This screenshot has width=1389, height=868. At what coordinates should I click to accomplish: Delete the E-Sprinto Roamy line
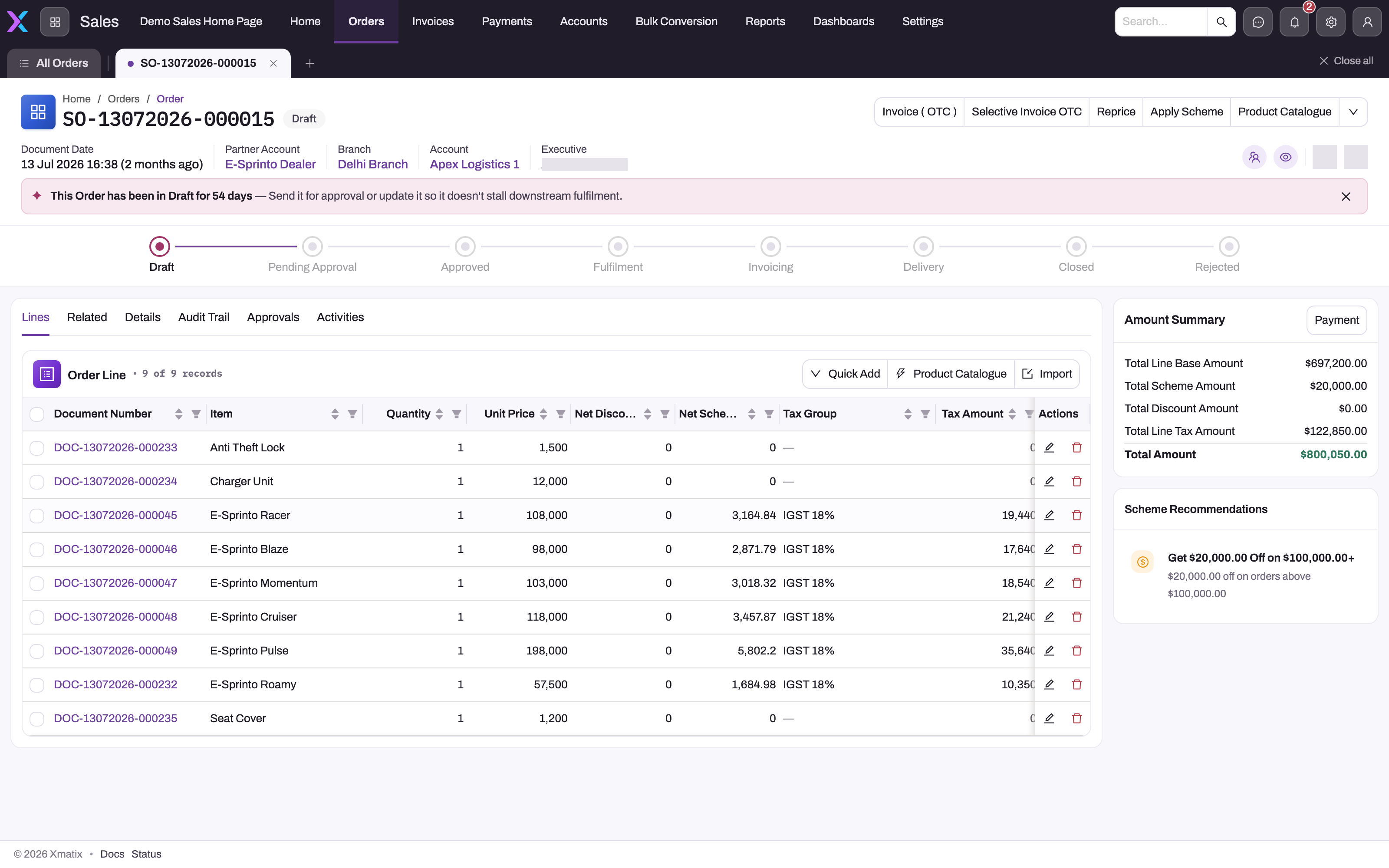(x=1076, y=684)
